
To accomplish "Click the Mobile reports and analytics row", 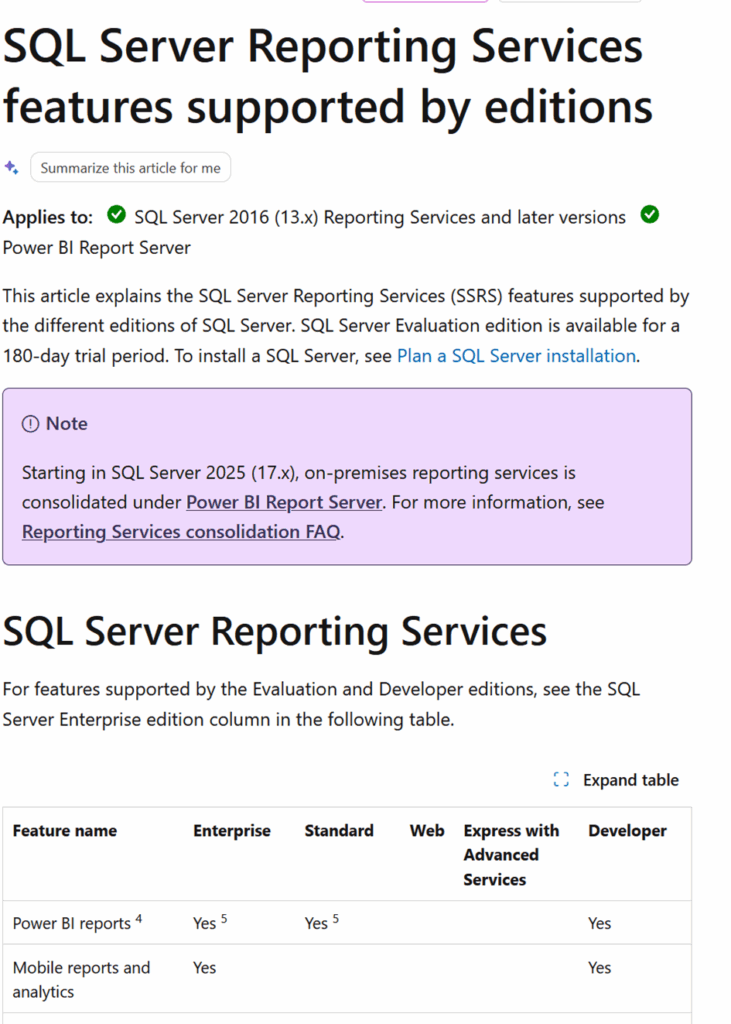I will (81, 980).
